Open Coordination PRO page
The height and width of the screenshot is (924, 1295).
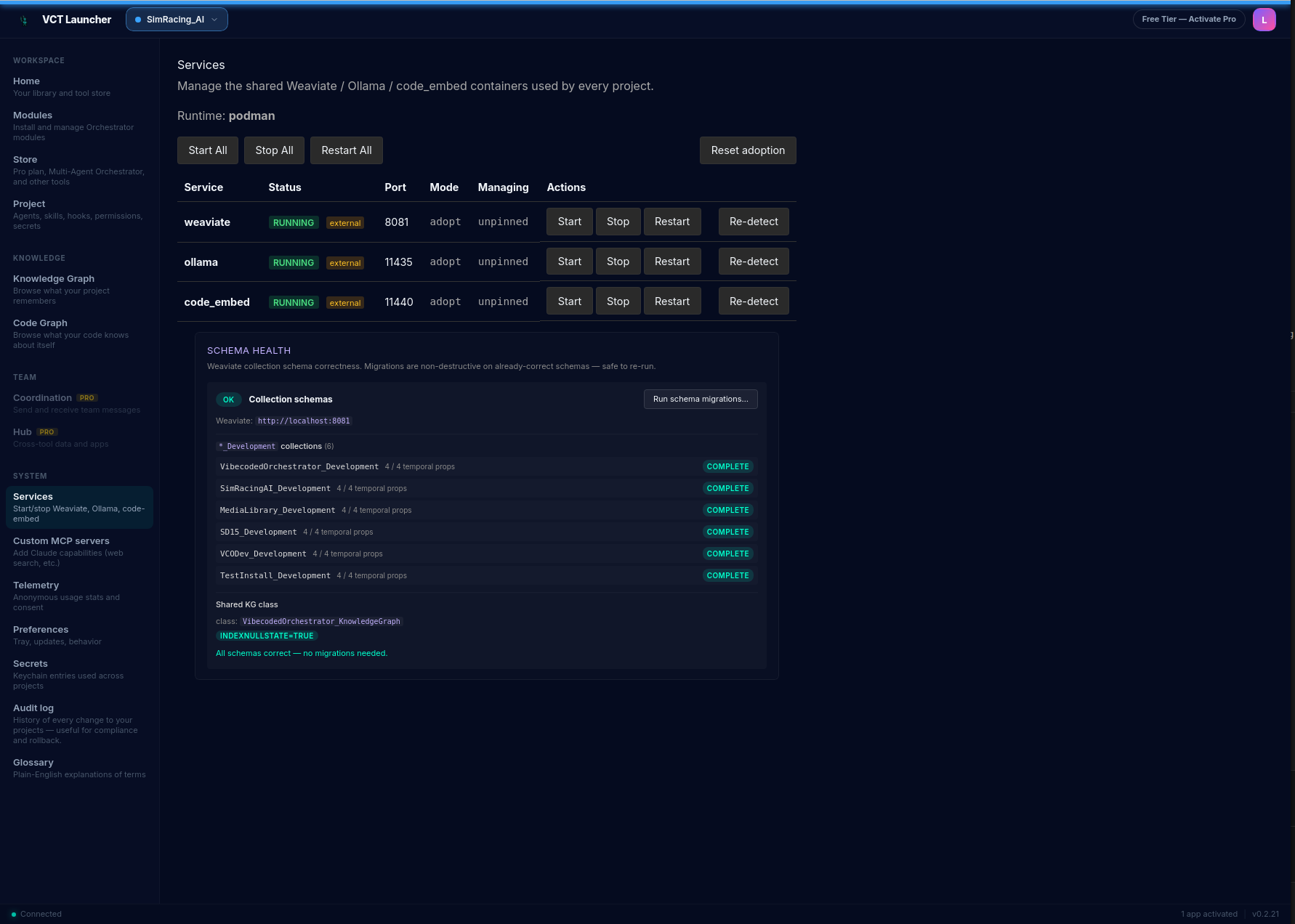pyautogui.click(x=79, y=404)
